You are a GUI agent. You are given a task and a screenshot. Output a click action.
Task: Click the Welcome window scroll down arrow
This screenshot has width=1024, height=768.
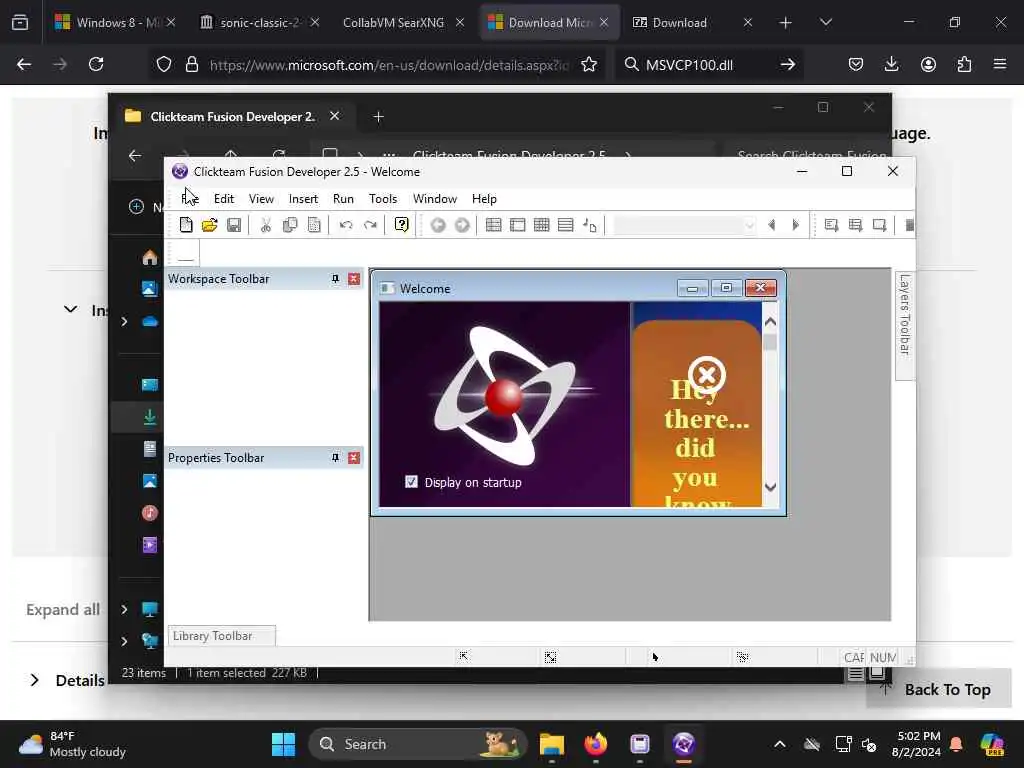770,487
